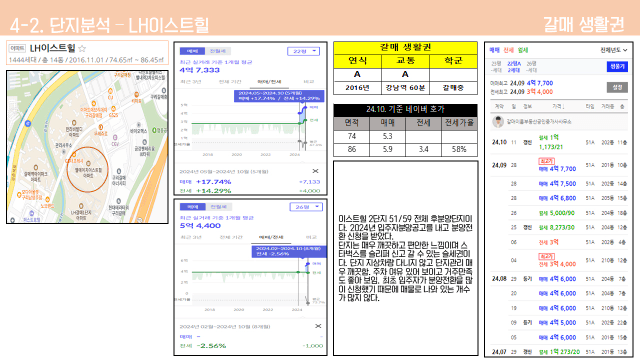Close the 8-month summary in the lower chart panel
Image resolution: width=640 pixels, height=360 pixels.
[x=318, y=326]
